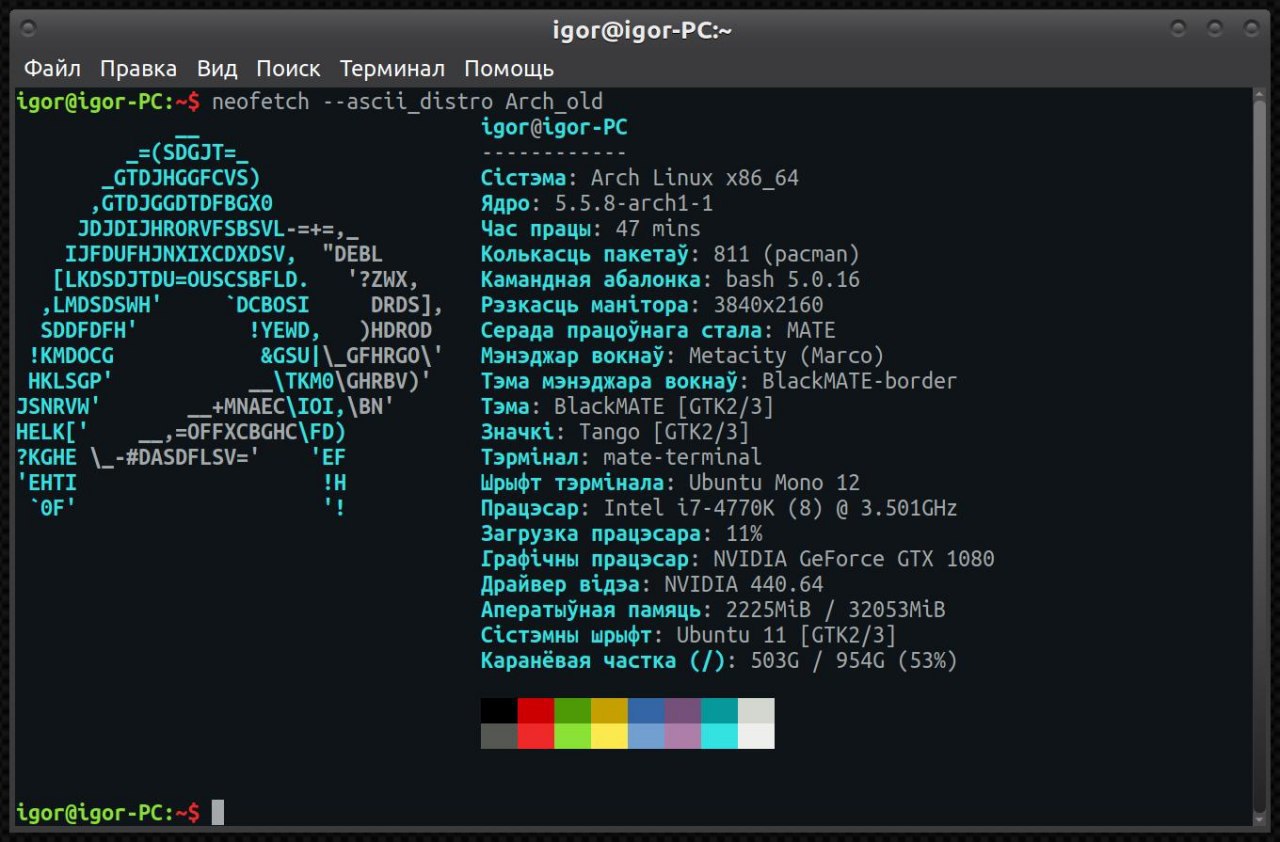1280x842 pixels.
Task: Click resolution value '3840x2160'
Action: [769, 305]
